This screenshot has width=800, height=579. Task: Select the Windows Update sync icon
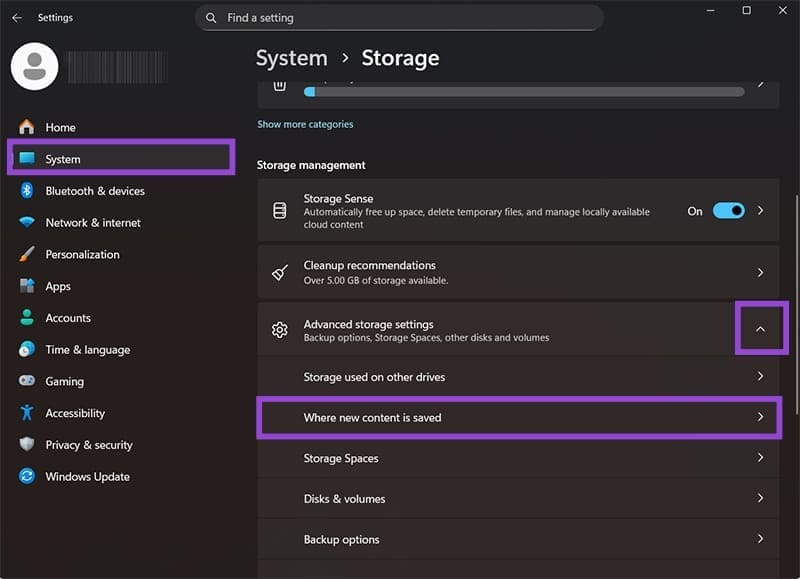pyautogui.click(x=27, y=477)
